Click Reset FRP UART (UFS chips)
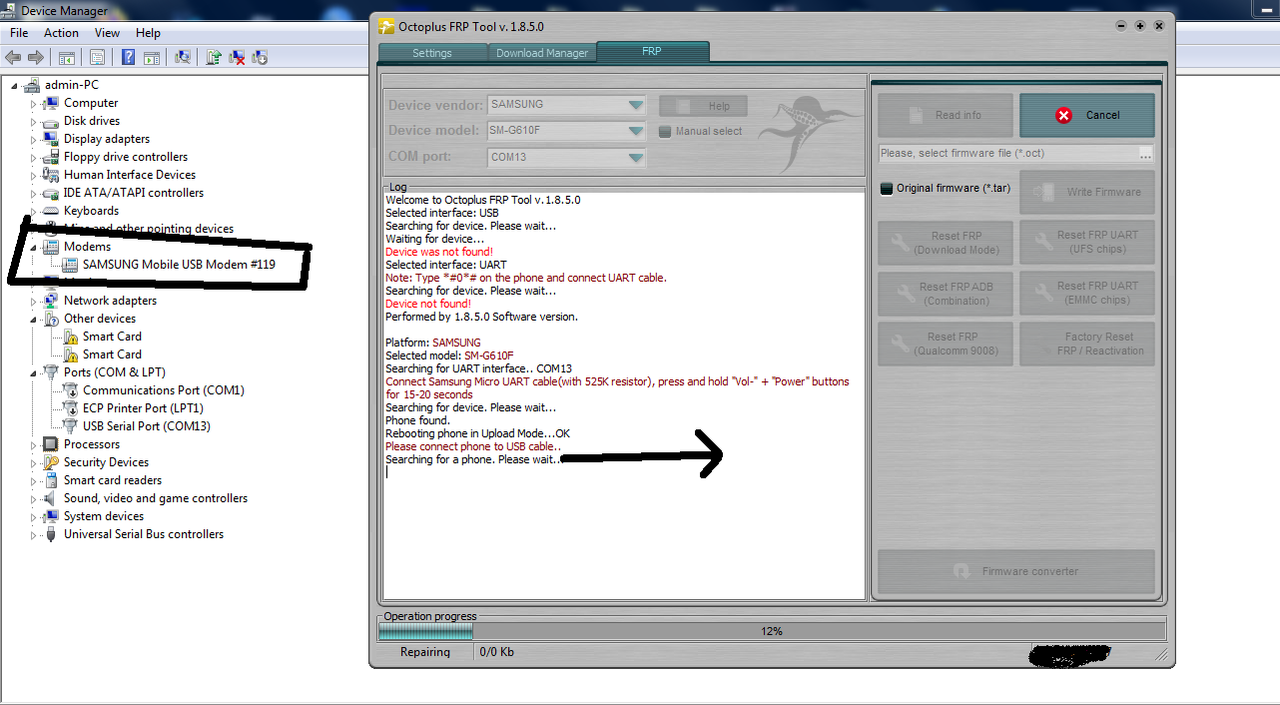The image size is (1280, 705). pos(1087,243)
